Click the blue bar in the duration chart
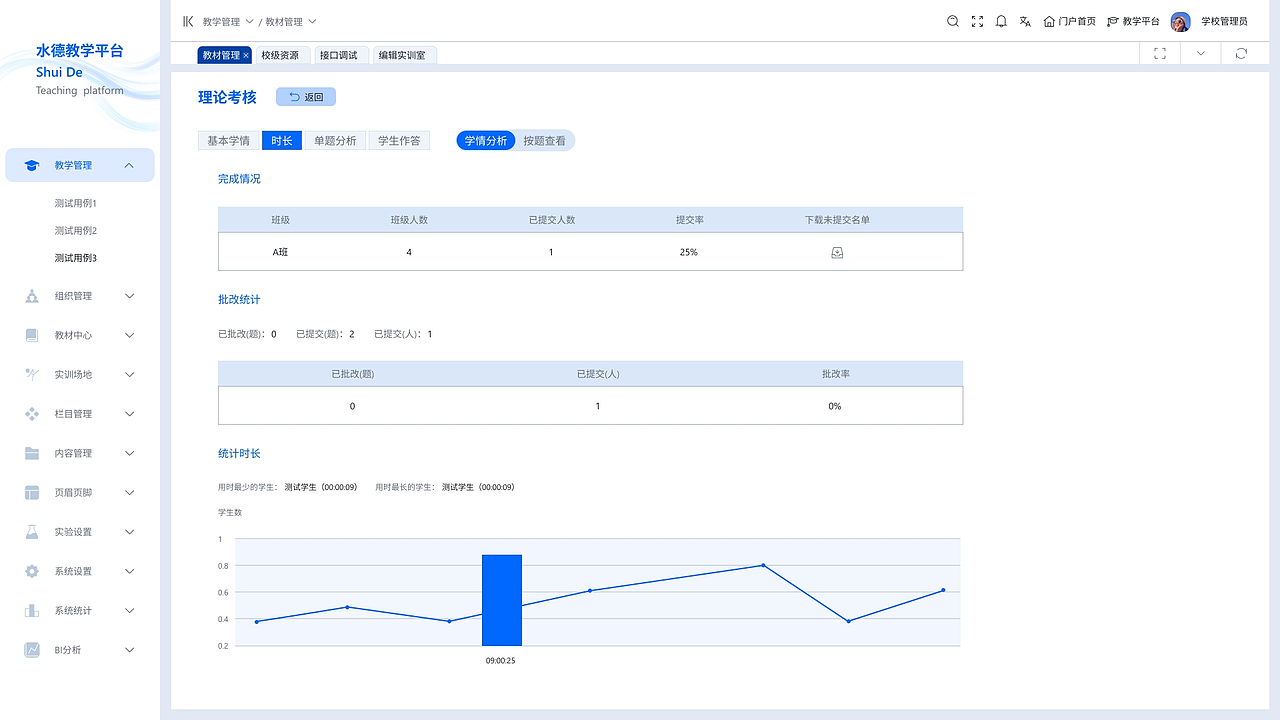Image resolution: width=1280 pixels, height=720 pixels. point(502,600)
